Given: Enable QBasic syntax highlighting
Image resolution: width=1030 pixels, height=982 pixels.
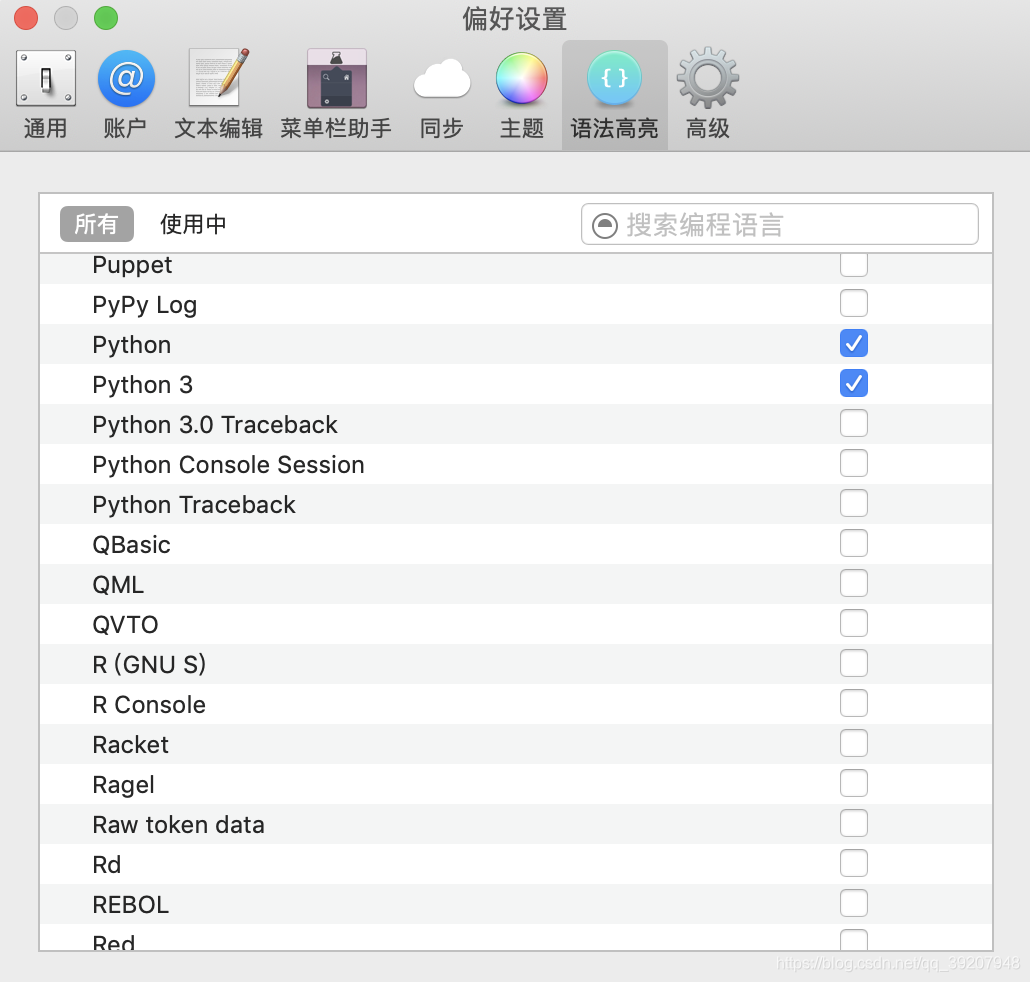Looking at the screenshot, I should [853, 543].
